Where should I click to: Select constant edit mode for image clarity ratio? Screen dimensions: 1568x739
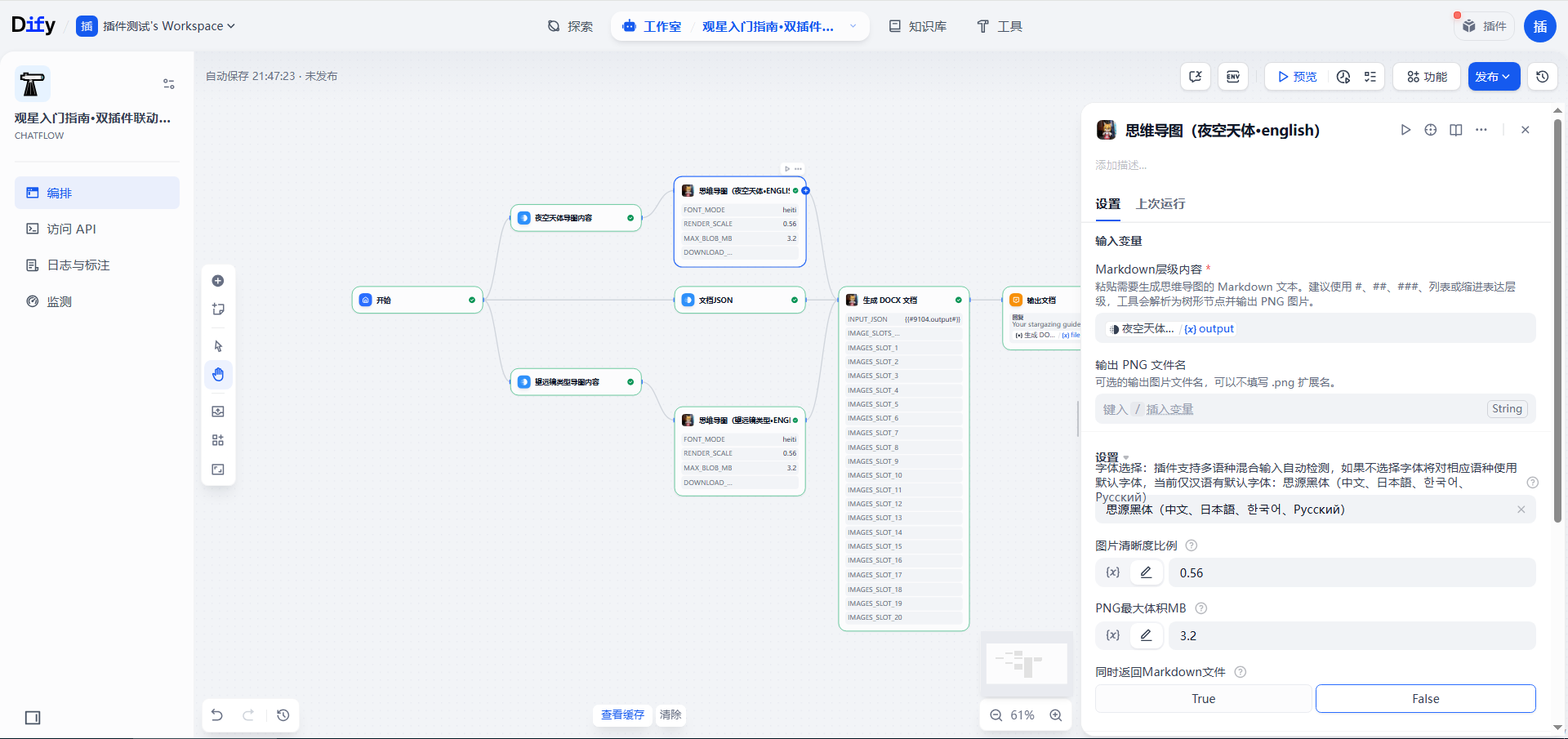[1147, 572]
